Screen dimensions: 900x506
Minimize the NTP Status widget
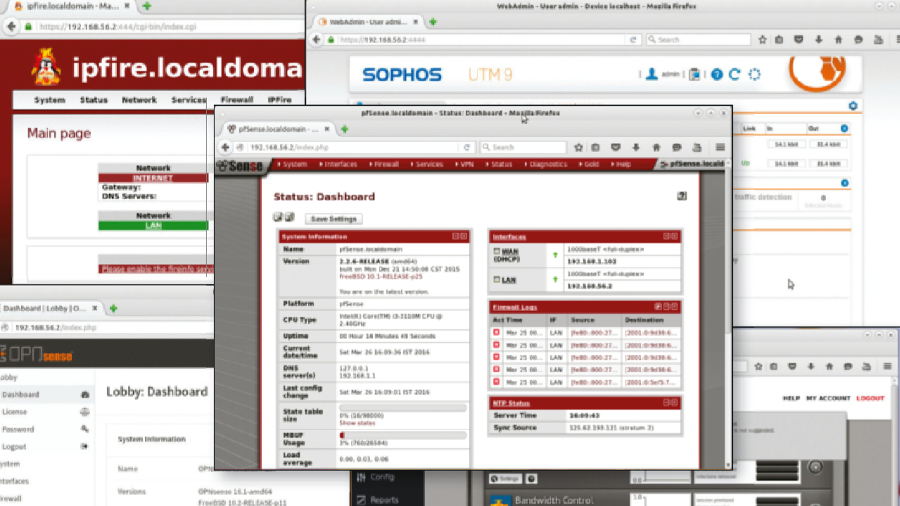(666, 403)
